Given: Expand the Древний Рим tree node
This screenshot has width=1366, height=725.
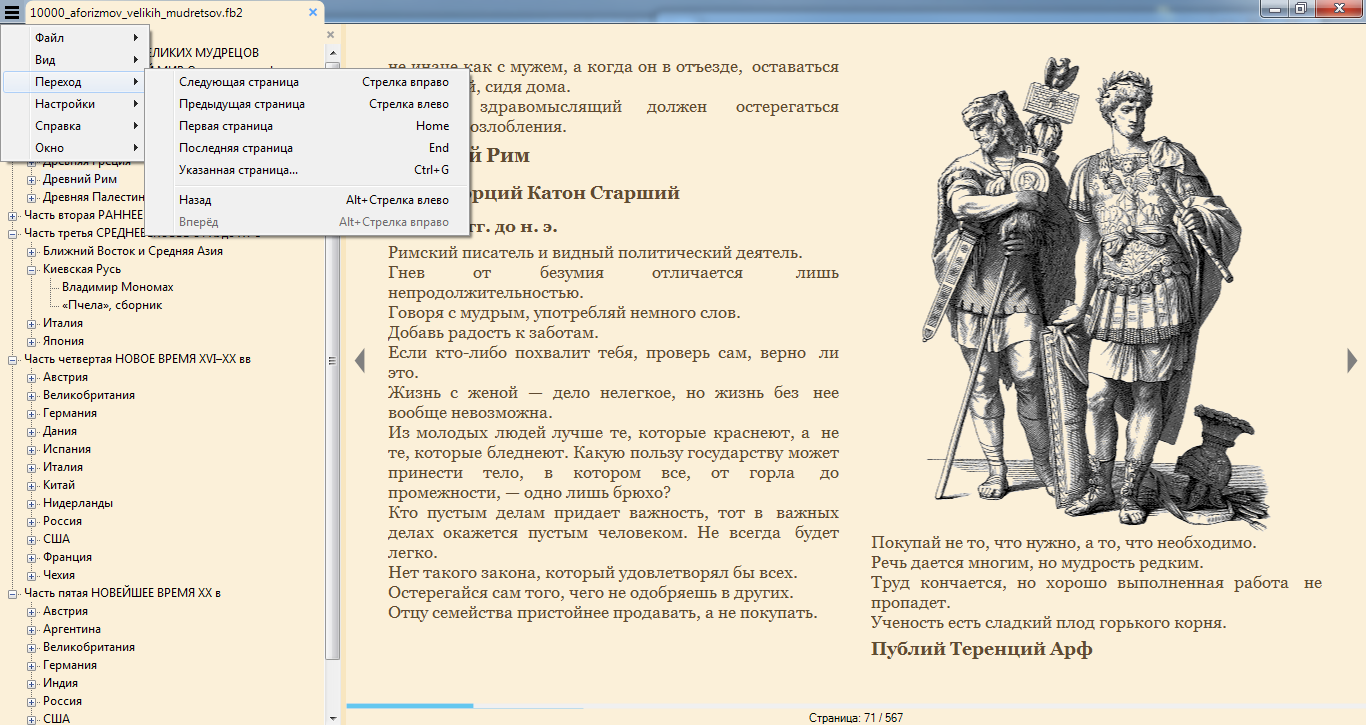Looking at the screenshot, I should (x=32, y=180).
